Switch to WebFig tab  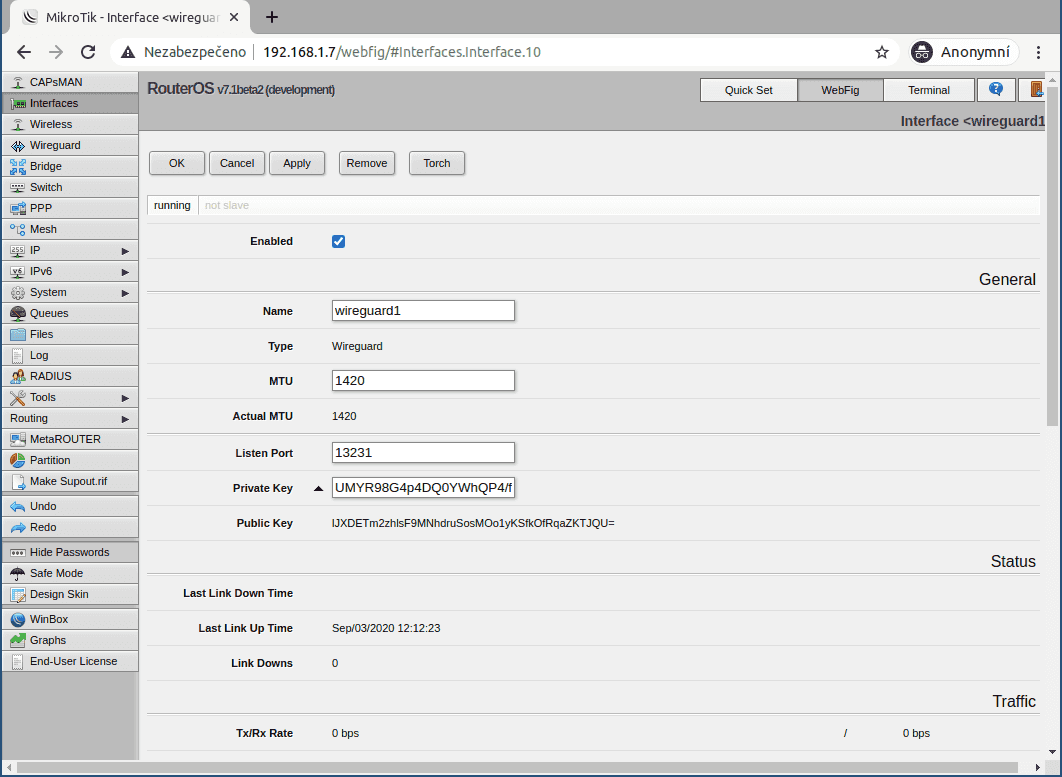841,89
